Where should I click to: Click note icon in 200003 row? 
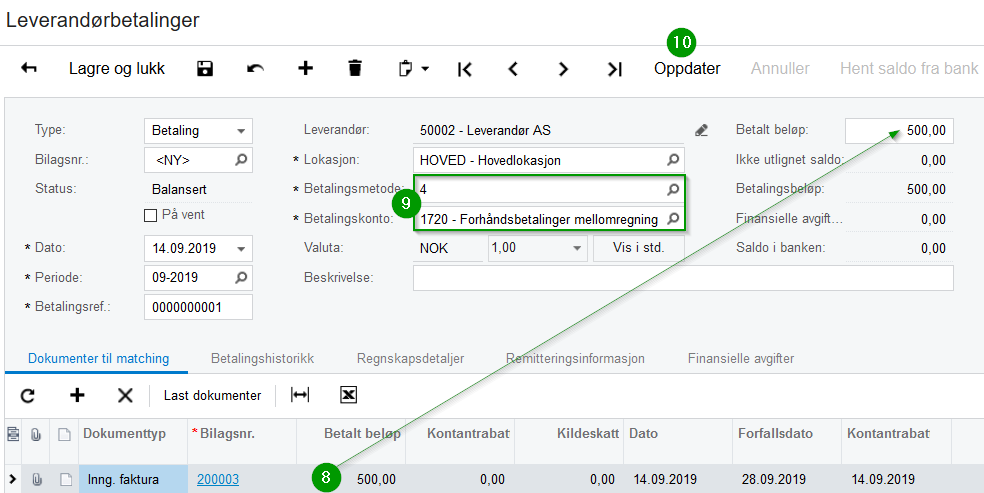[x=65, y=480]
